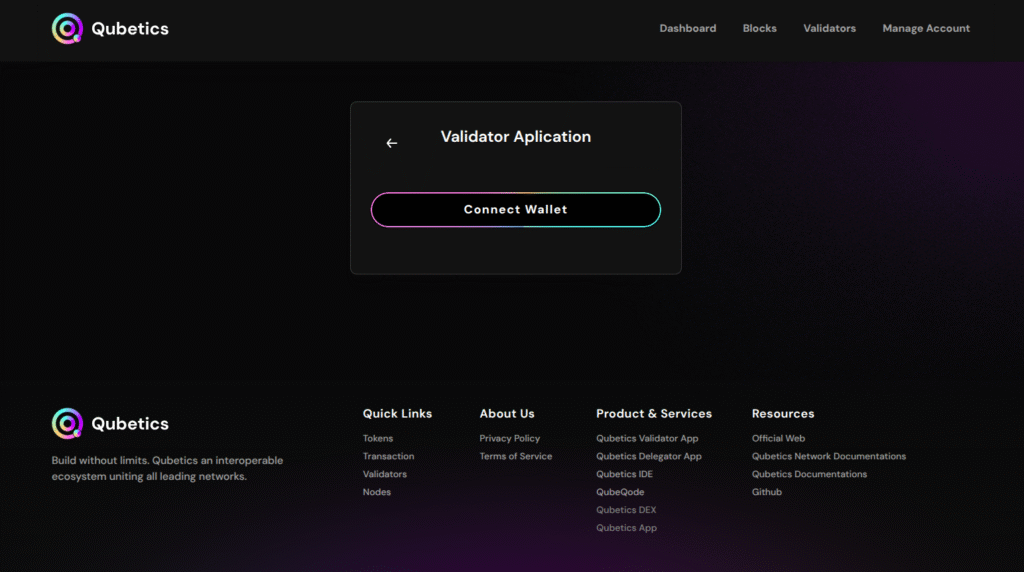The height and width of the screenshot is (572, 1024).
Task: Open Manage Account in top navigation
Action: [x=926, y=29]
